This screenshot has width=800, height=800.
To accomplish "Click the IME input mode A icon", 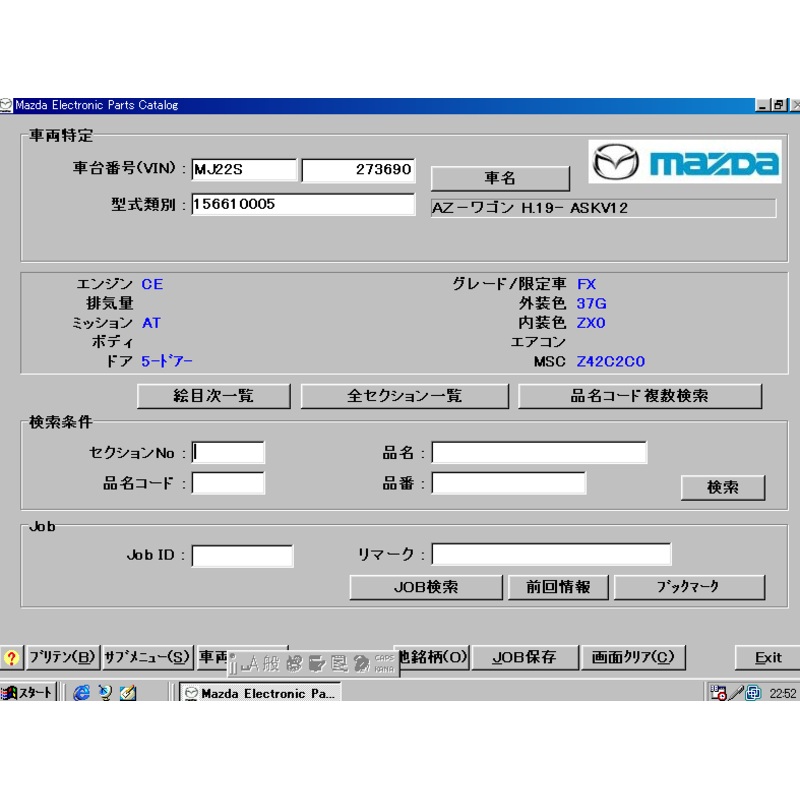I will tap(250, 663).
